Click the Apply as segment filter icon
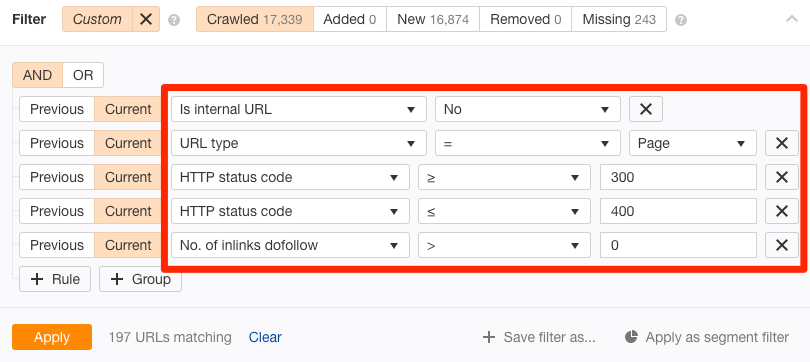 631,337
